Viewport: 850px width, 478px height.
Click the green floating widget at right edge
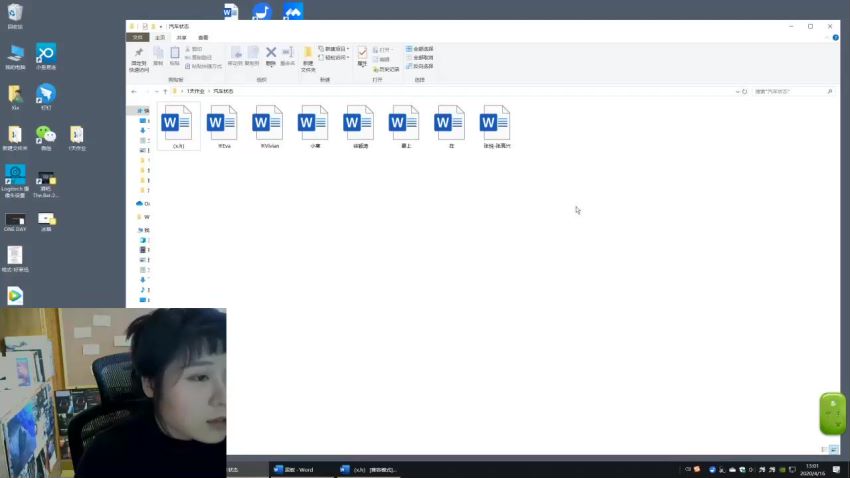833,414
